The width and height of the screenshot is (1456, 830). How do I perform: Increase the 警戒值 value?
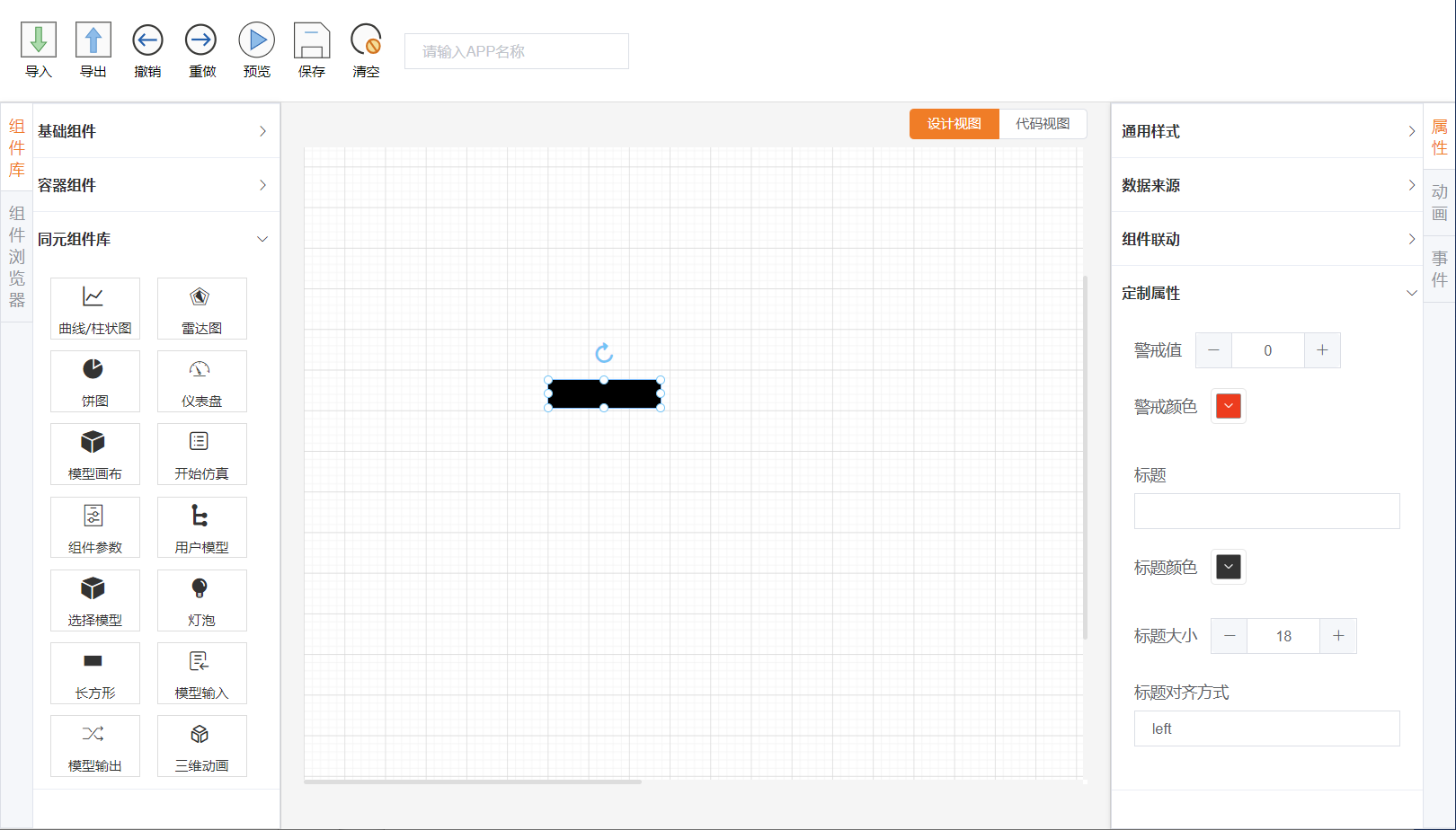coord(1322,350)
